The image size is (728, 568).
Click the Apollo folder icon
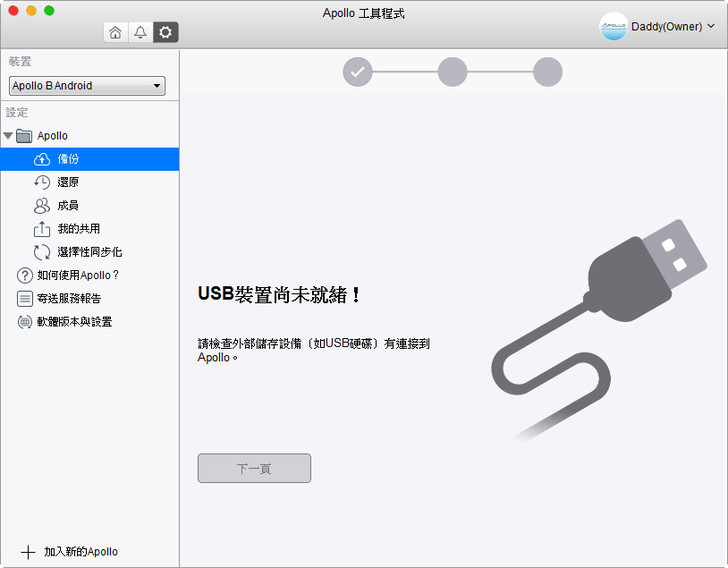coord(24,136)
